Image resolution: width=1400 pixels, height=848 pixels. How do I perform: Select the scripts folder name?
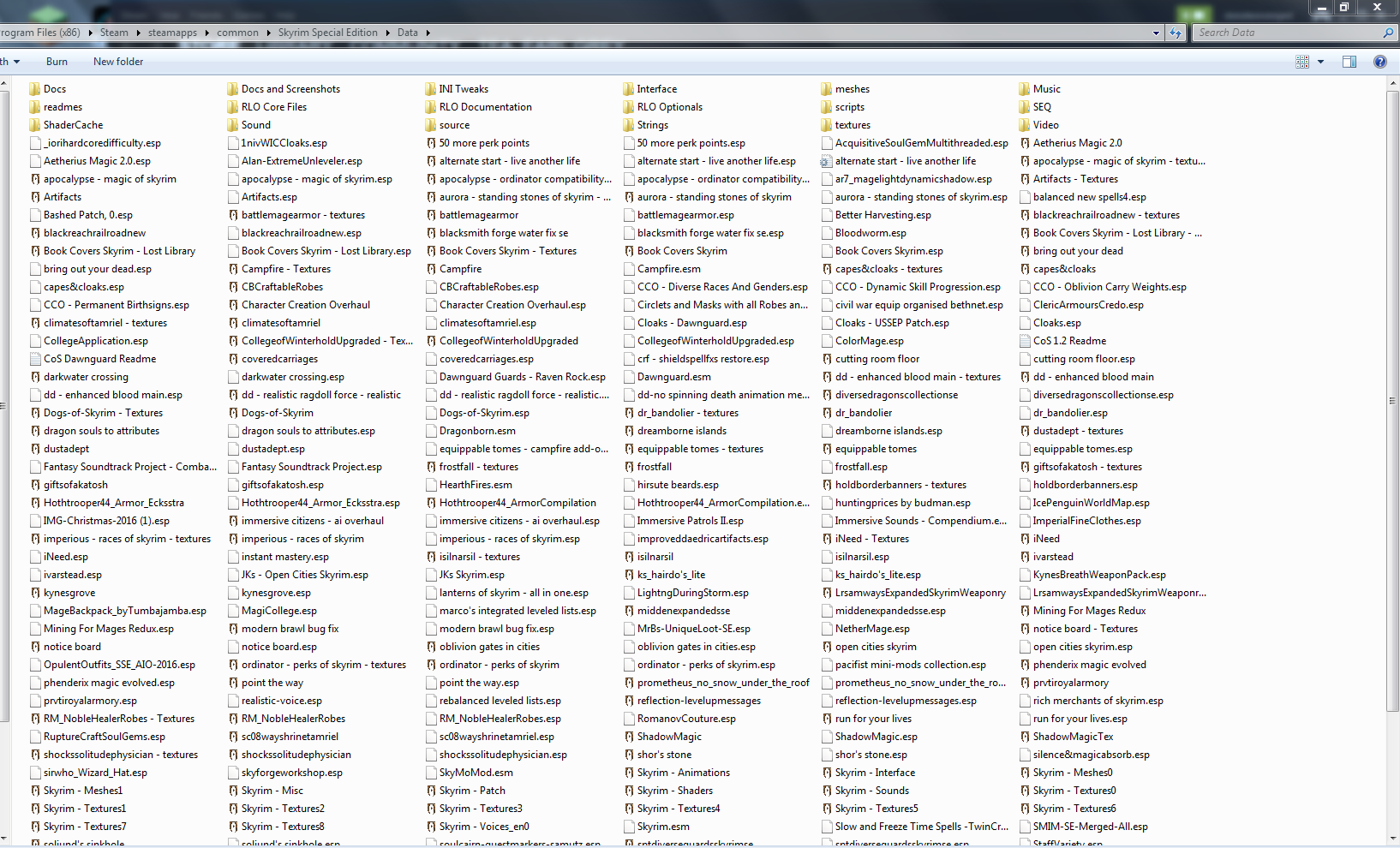point(849,107)
